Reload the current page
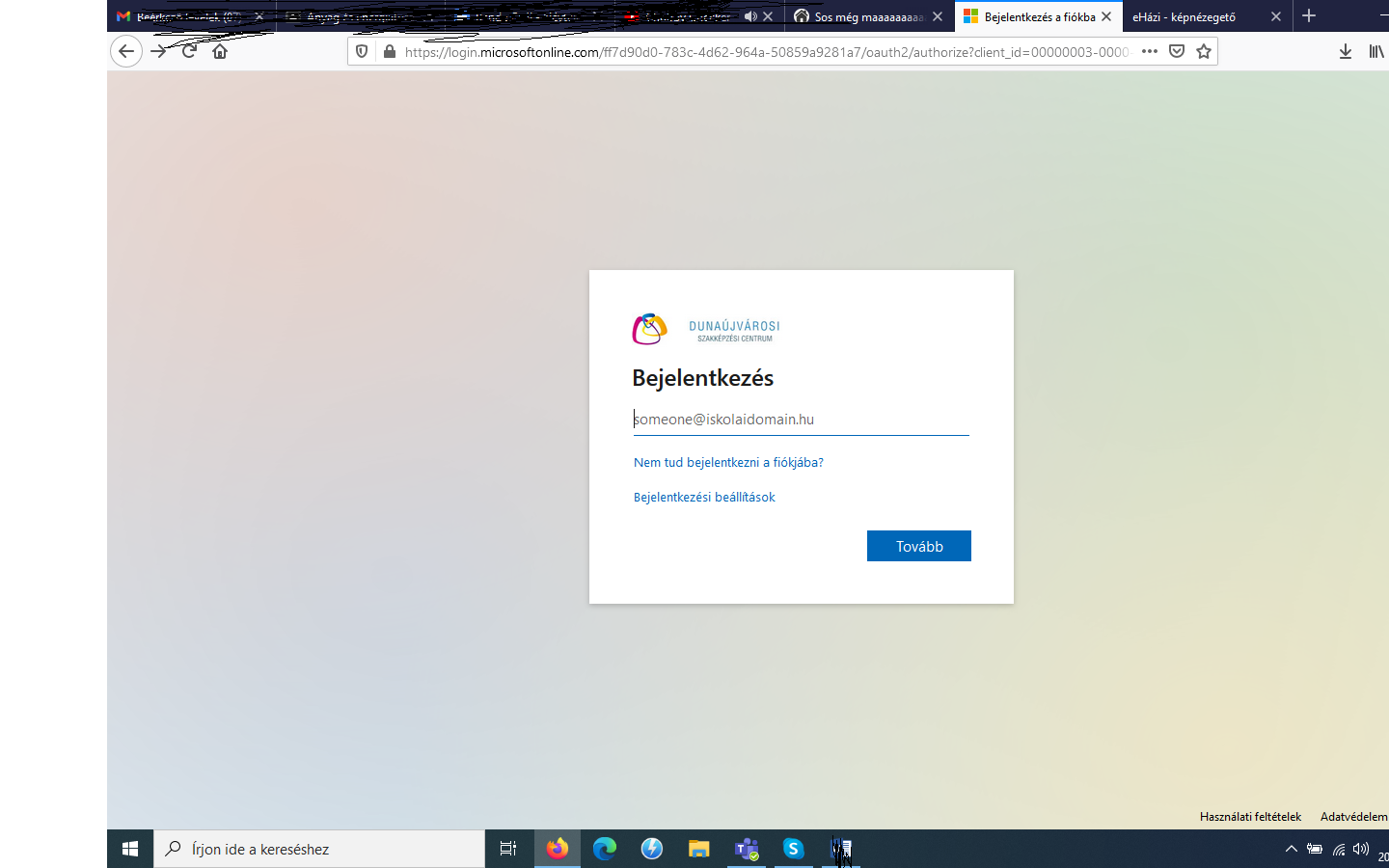Image resolution: width=1389 pixels, height=868 pixels. pyautogui.click(x=189, y=51)
